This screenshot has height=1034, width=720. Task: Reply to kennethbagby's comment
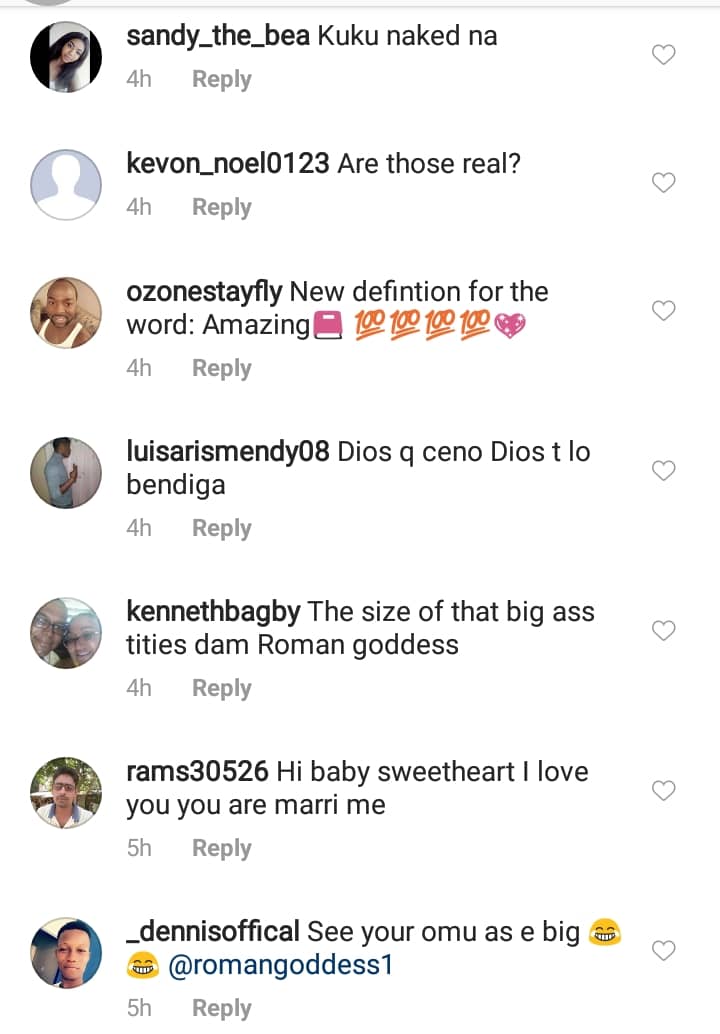tap(221, 688)
